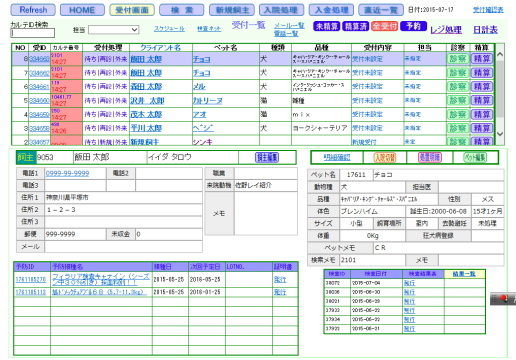
Task: Click the 入院切替 button
Action: (x=385, y=157)
